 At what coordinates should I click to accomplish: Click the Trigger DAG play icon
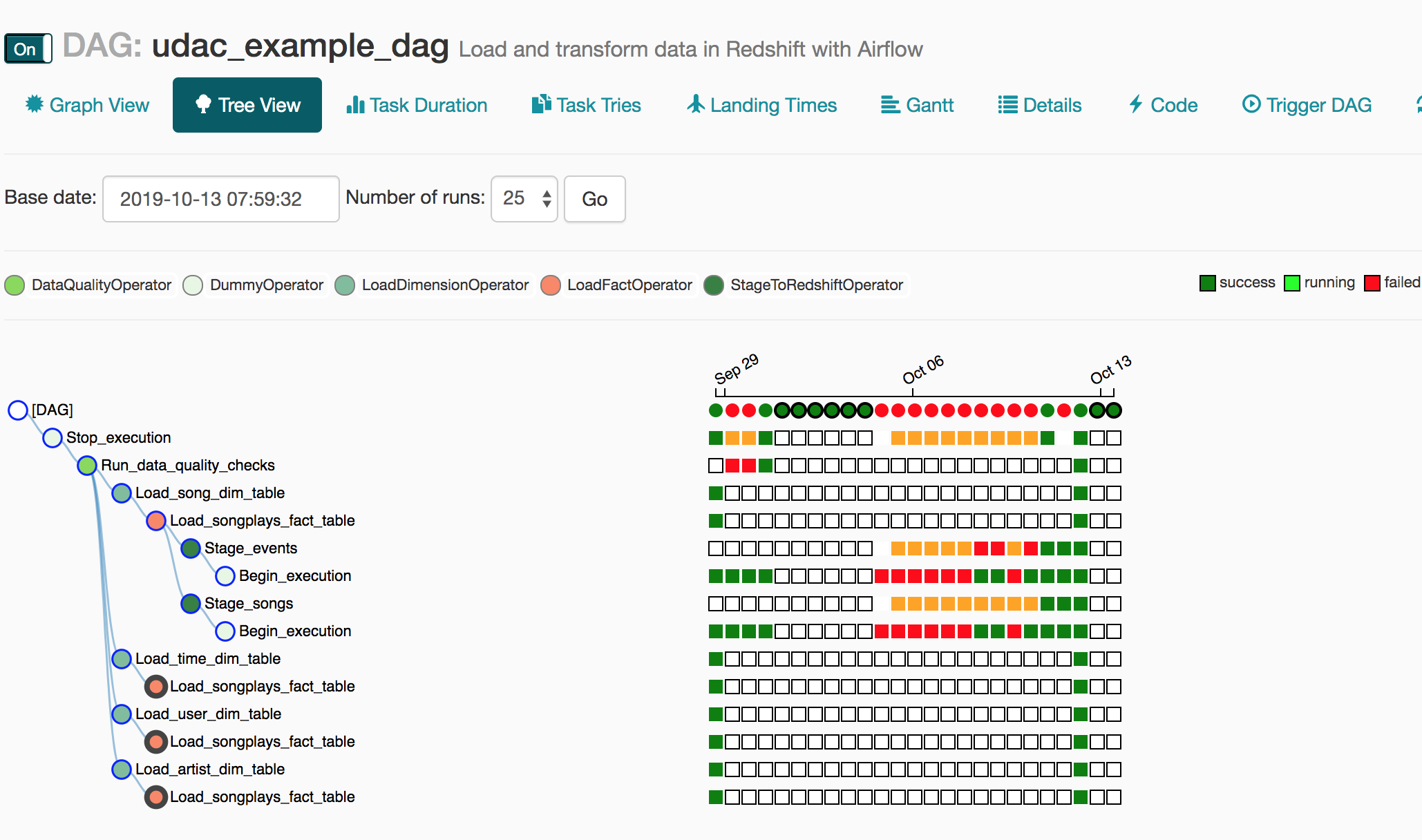1251,104
